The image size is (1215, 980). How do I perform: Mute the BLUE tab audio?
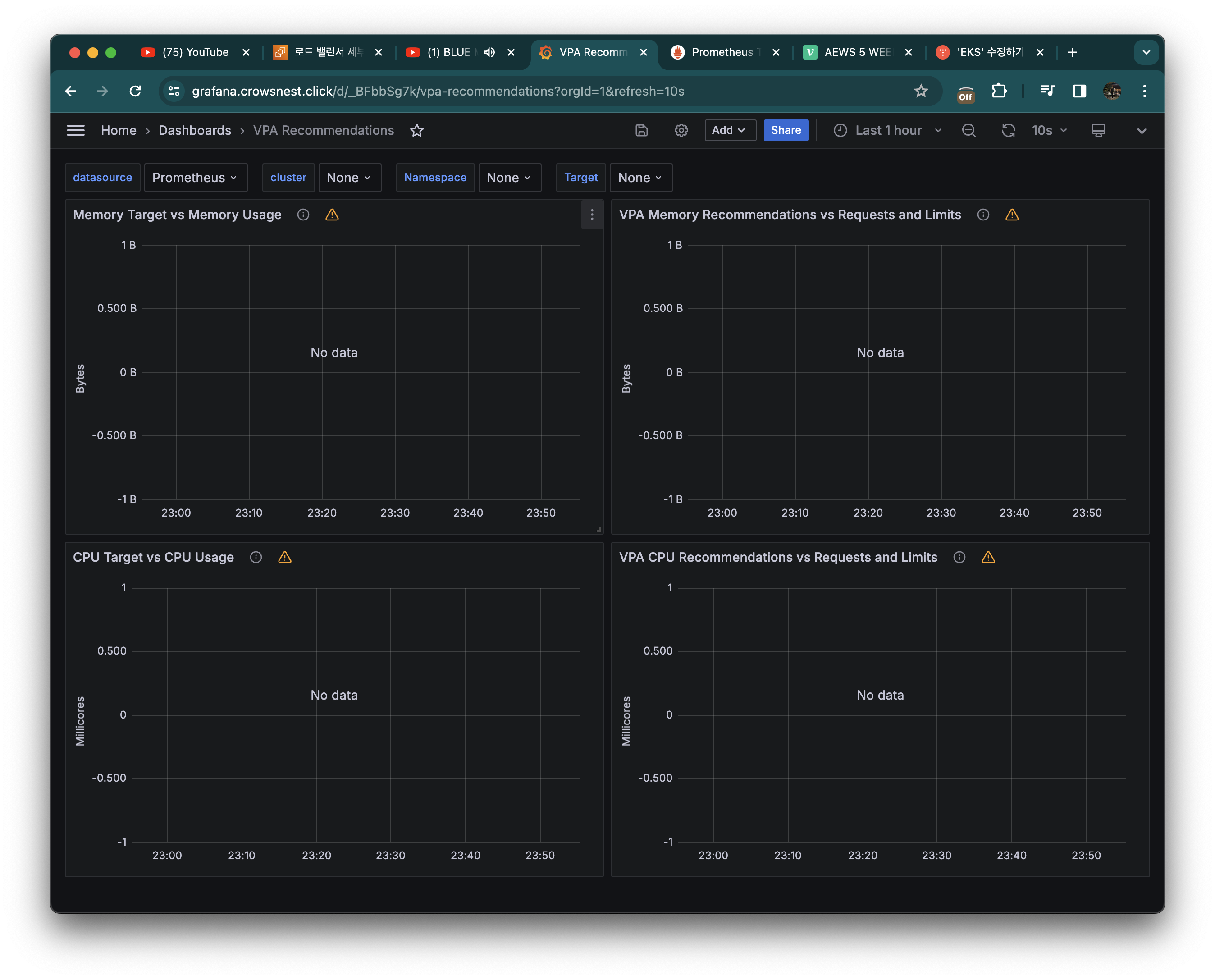[489, 52]
